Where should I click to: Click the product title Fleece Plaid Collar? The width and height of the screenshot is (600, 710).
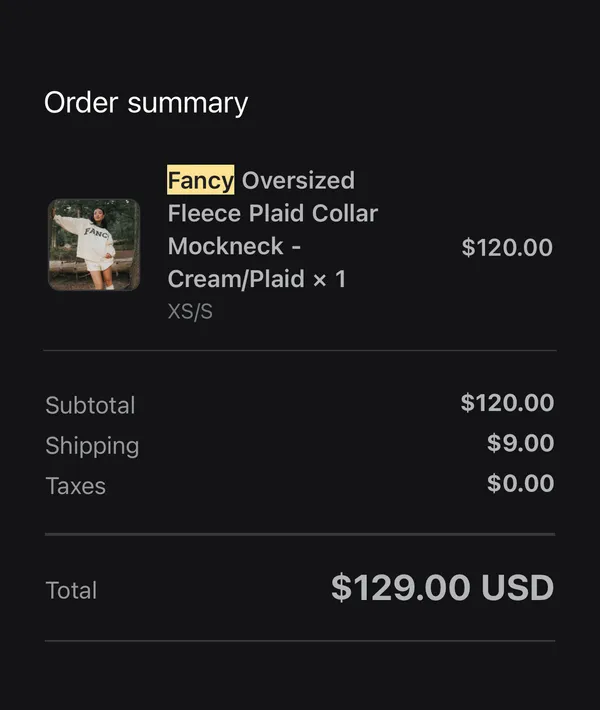coord(273,213)
